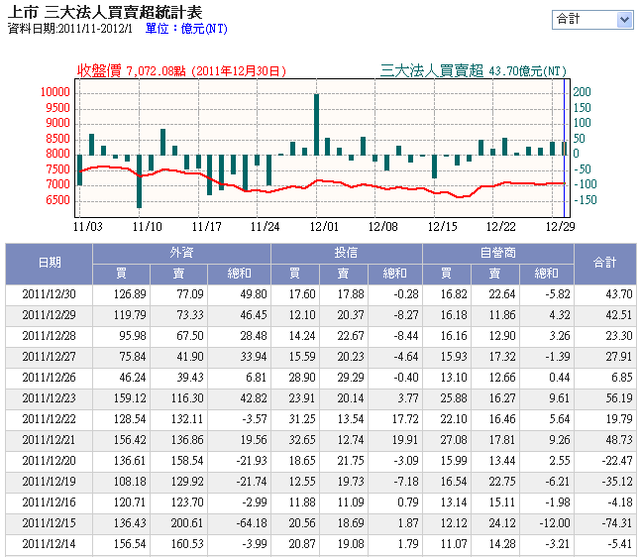Click total value 56.19
The image size is (640, 557).
(x=619, y=399)
